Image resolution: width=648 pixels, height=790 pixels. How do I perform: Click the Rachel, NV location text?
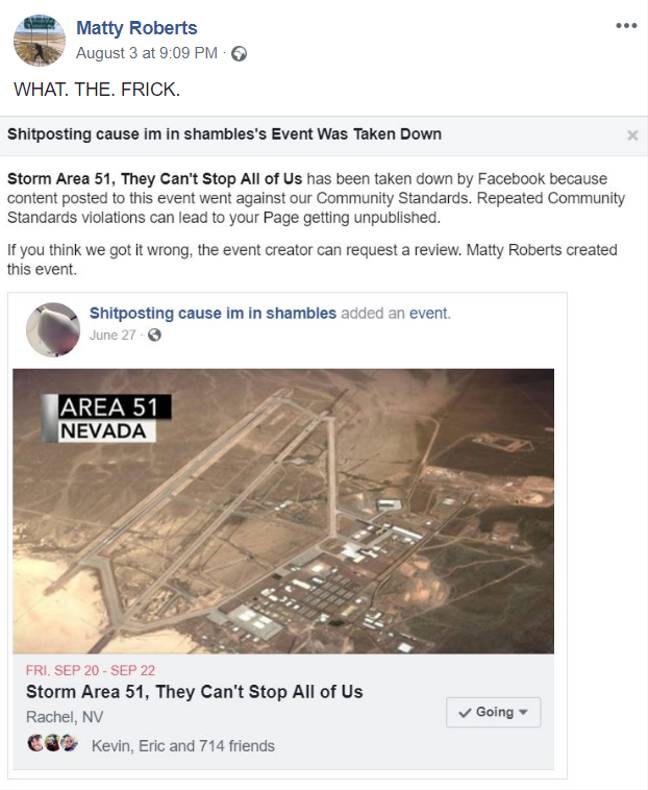tap(64, 716)
